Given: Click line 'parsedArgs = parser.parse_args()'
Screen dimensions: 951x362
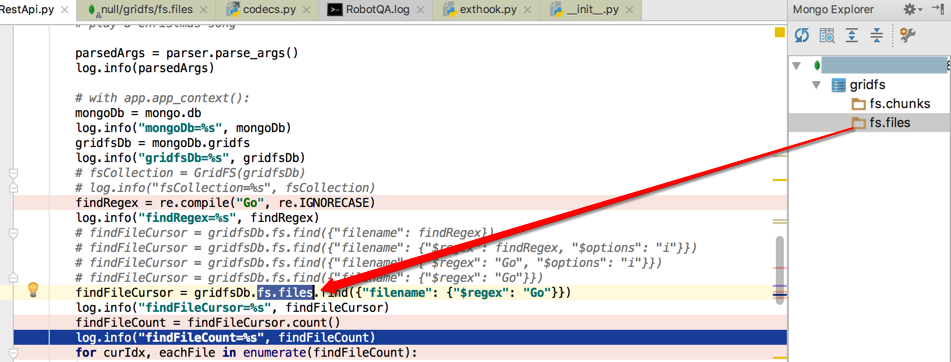Looking at the screenshot, I should point(187,53).
